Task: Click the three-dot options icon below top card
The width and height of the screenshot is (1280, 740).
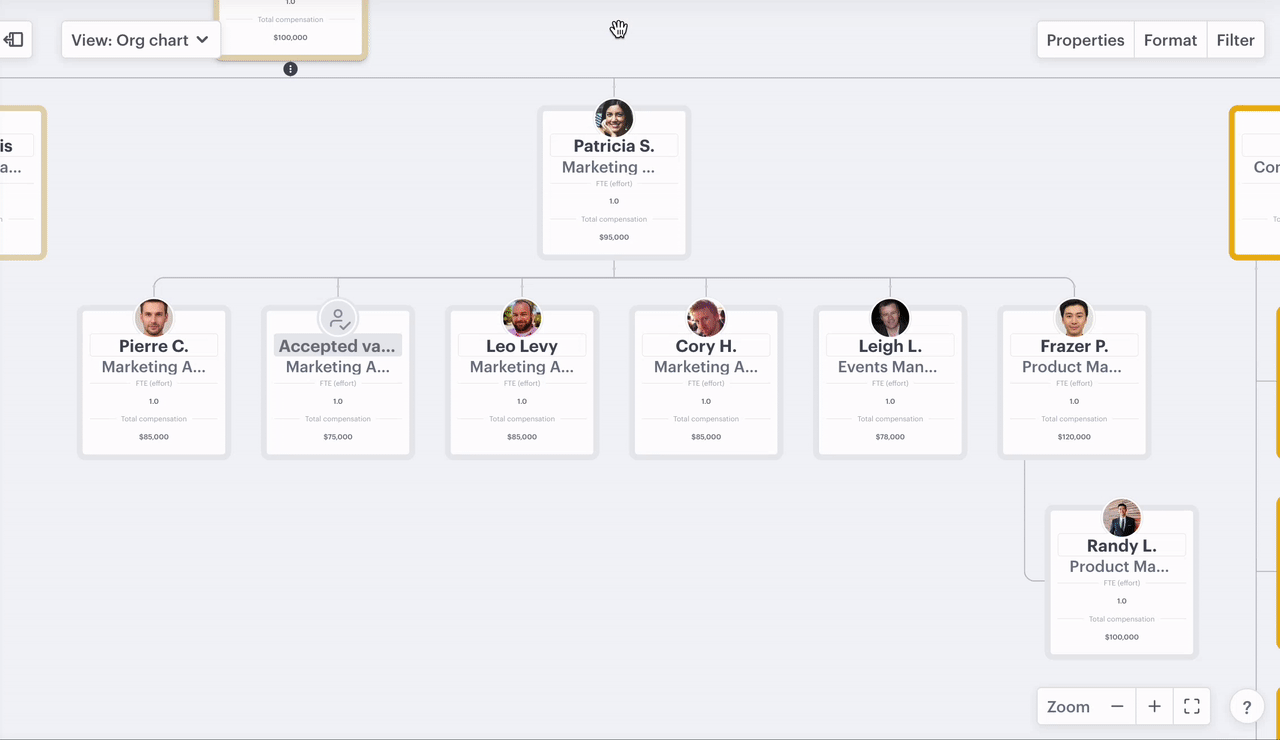Action: point(290,69)
